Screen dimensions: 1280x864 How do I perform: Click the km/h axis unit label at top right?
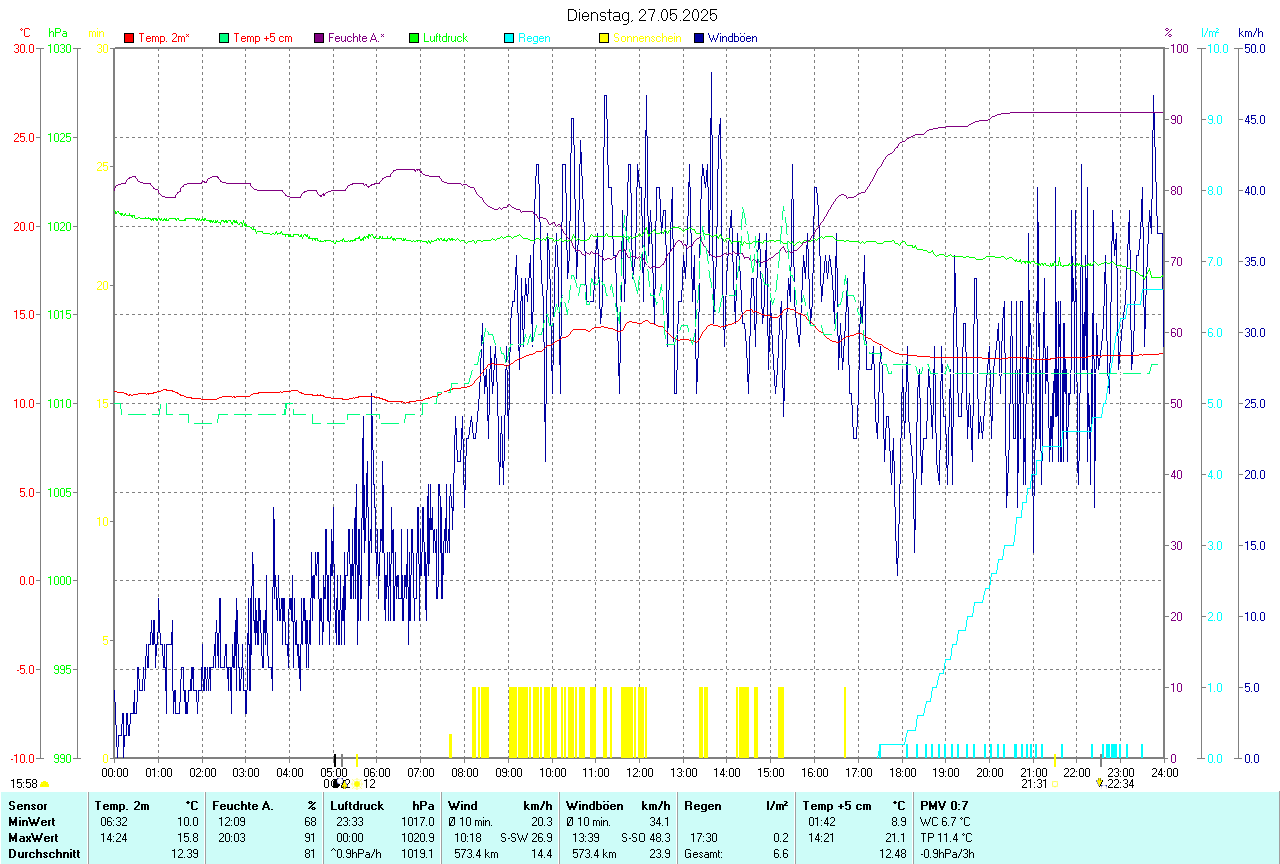(1251, 33)
